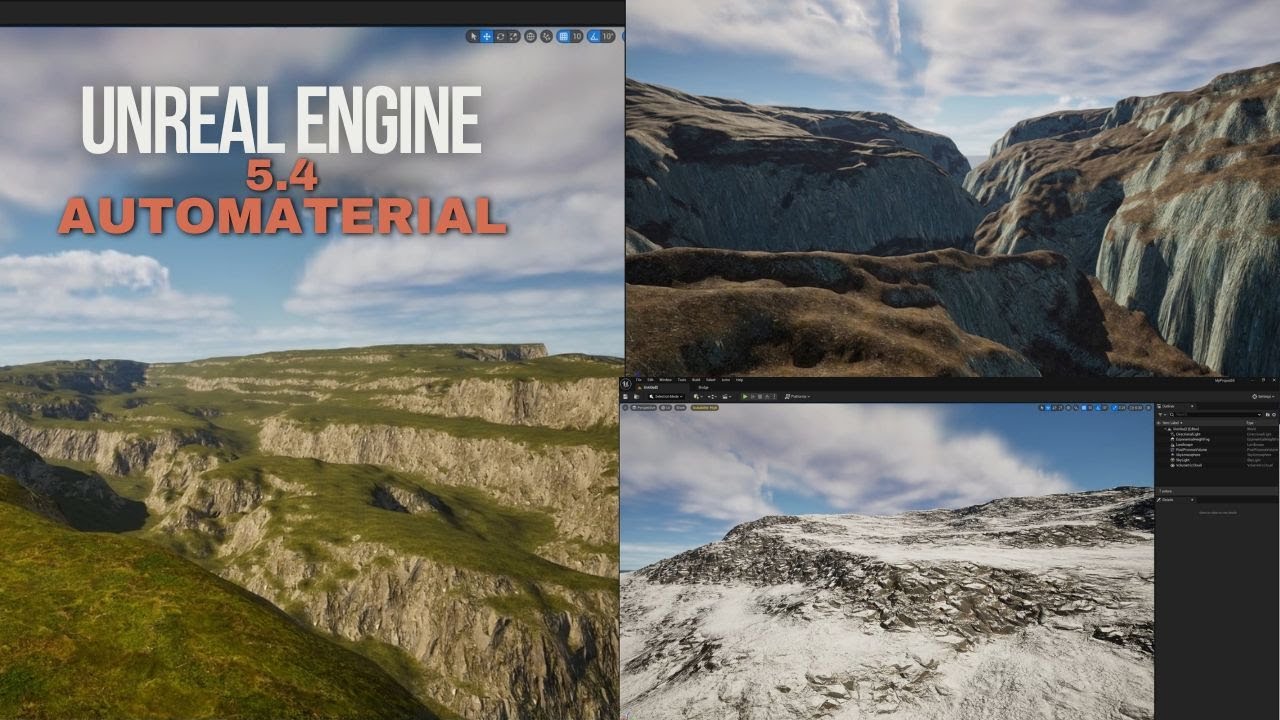Open surface snapping options in left viewport toolbar

pos(547,36)
